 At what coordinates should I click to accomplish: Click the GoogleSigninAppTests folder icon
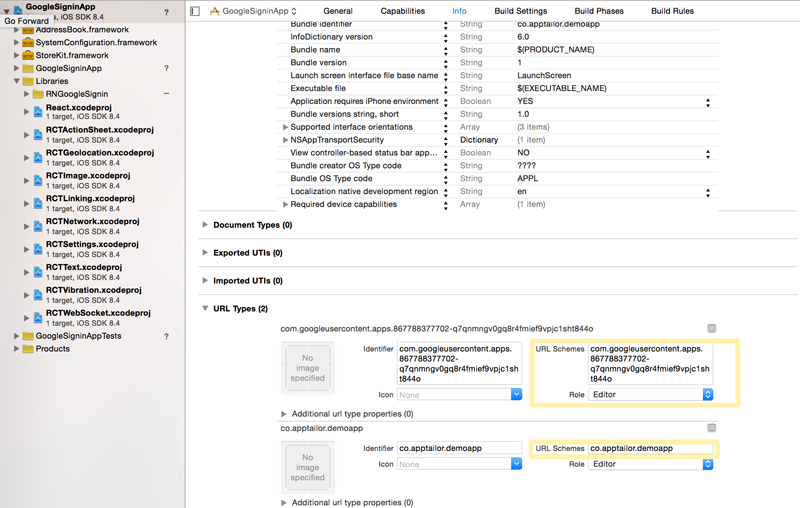click(x=28, y=336)
